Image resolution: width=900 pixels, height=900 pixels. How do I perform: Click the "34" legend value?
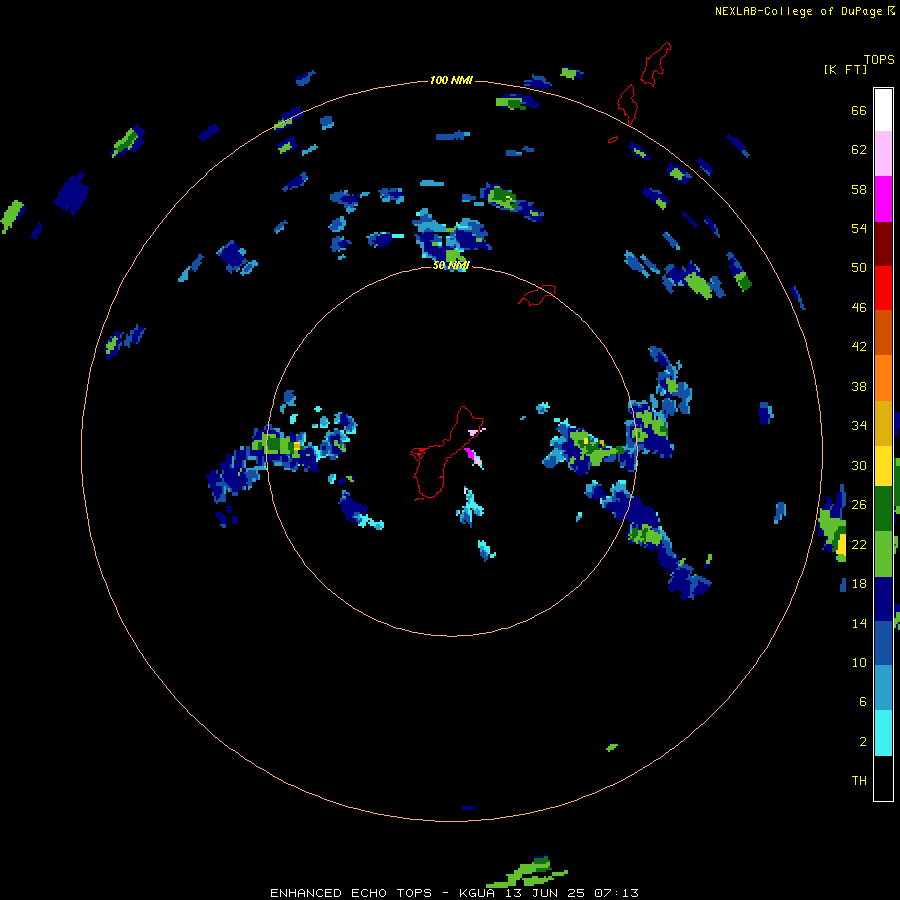(x=859, y=426)
